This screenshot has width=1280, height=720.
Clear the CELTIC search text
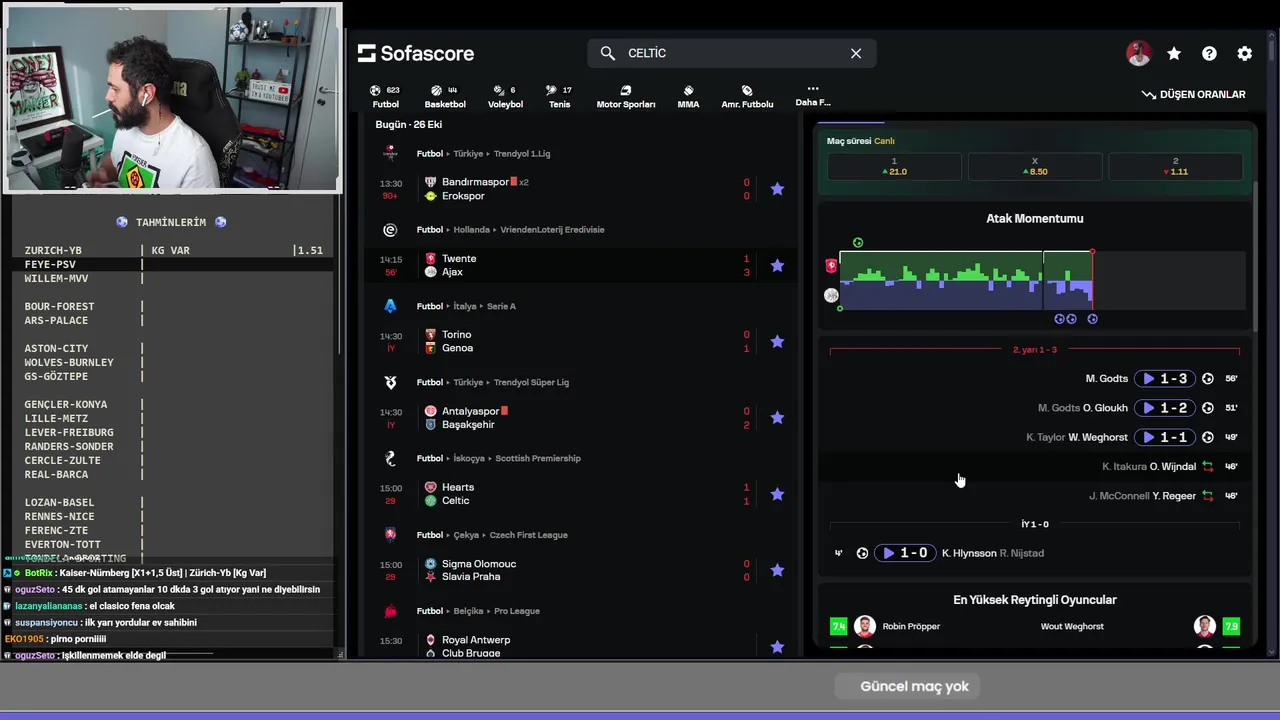[856, 53]
